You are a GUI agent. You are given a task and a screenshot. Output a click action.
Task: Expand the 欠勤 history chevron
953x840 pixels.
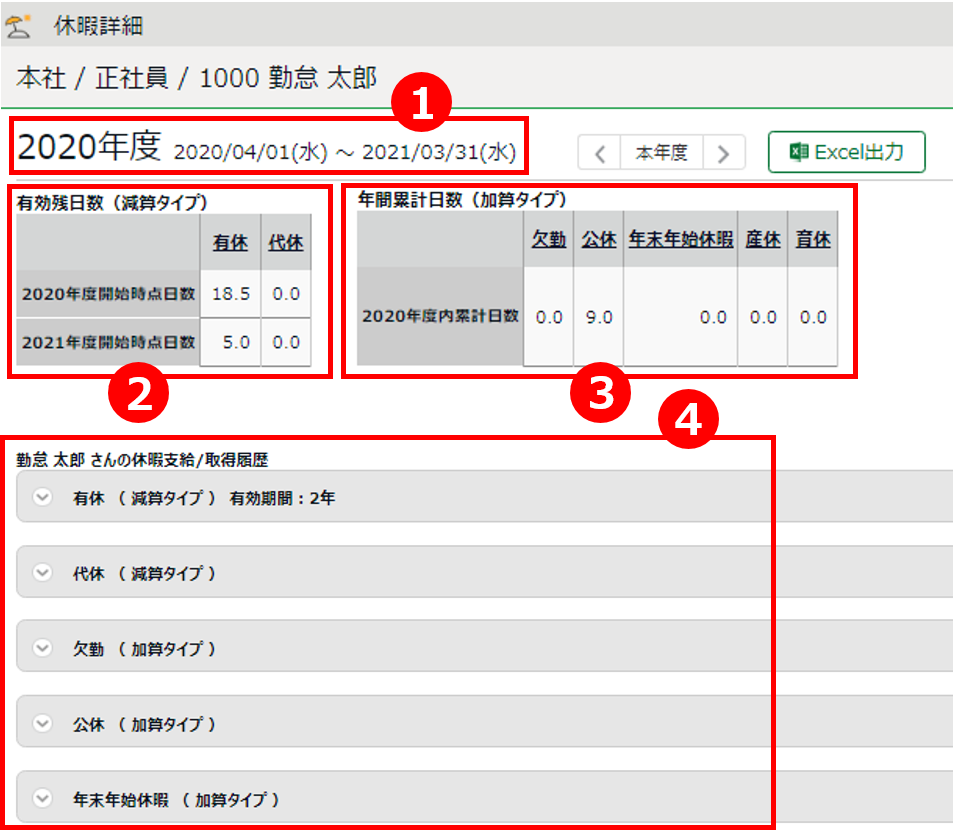click(42, 648)
